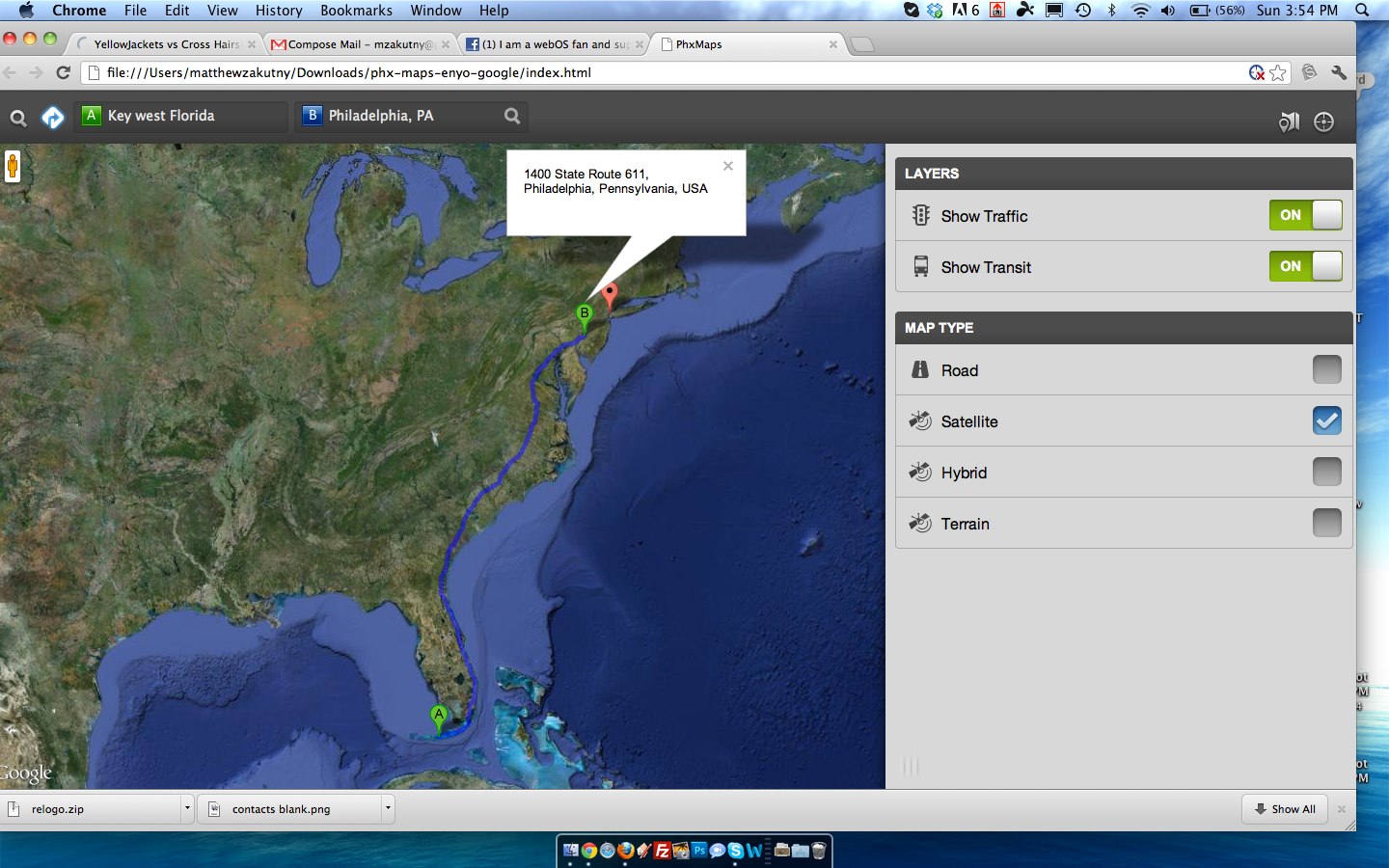Check the Road map type checkbox
The height and width of the screenshot is (868, 1389).
1326,369
